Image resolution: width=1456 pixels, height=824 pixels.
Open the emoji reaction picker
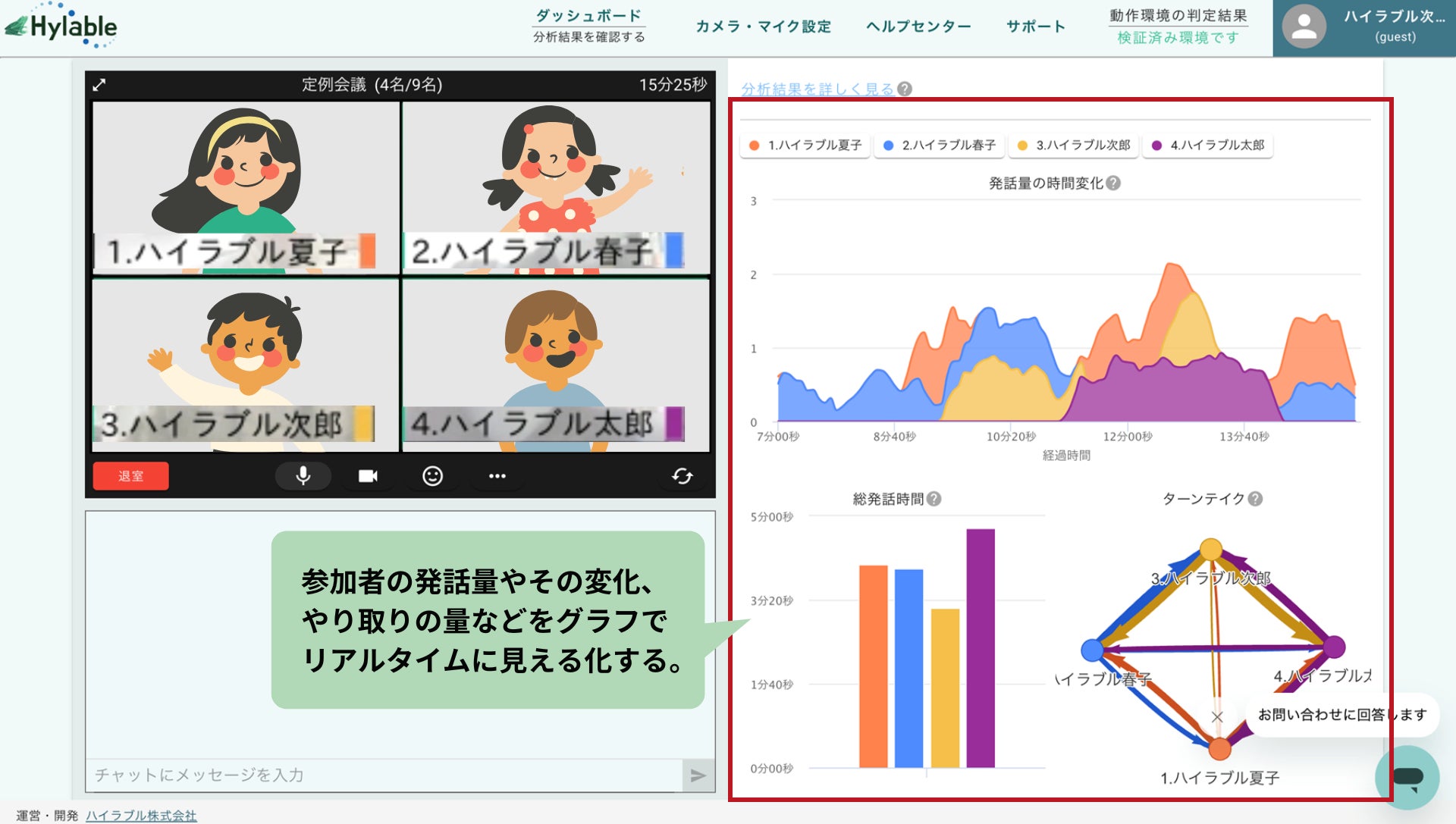click(x=432, y=476)
